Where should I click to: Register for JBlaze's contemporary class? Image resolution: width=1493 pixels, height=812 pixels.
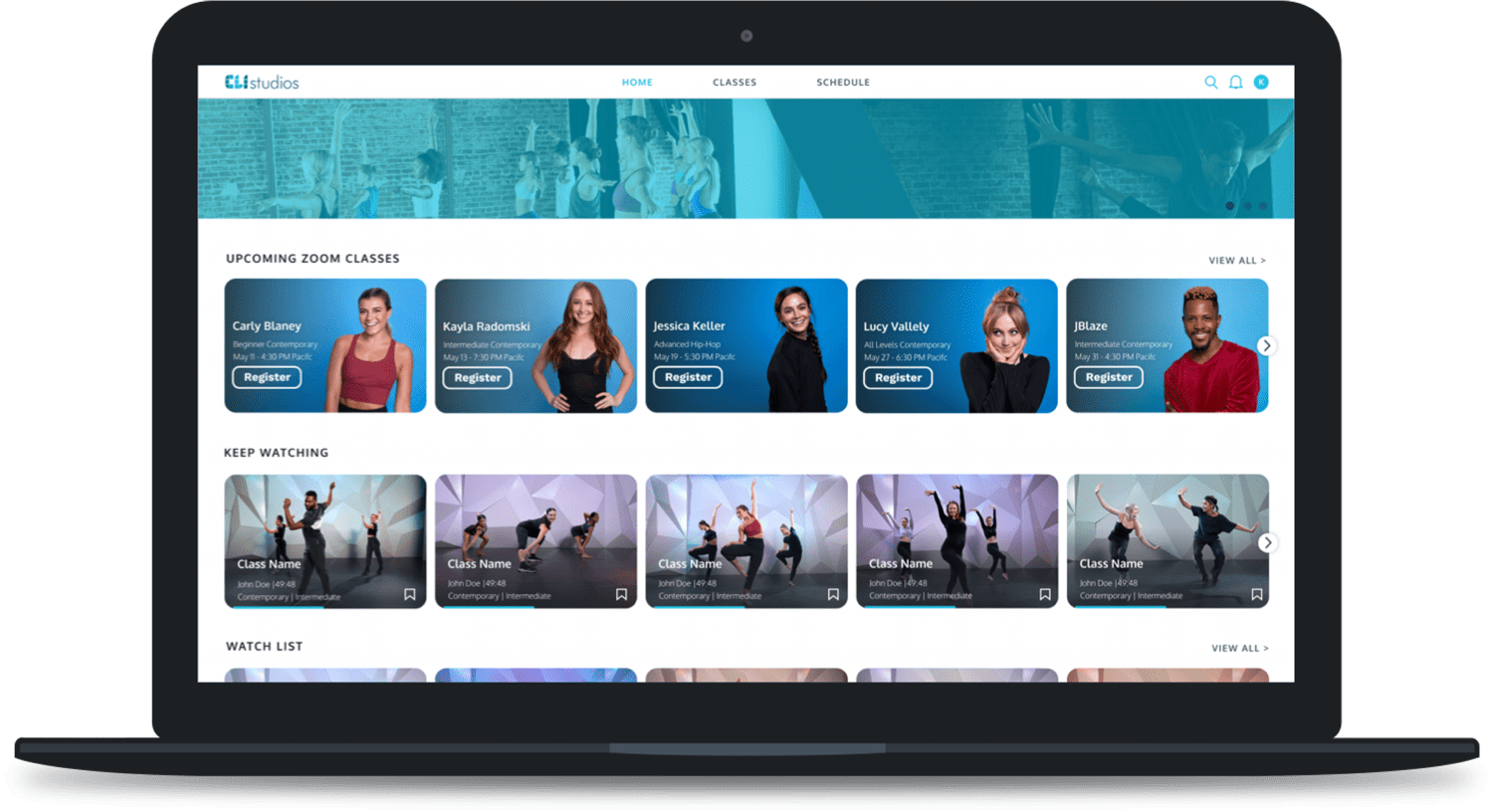[x=1109, y=377]
